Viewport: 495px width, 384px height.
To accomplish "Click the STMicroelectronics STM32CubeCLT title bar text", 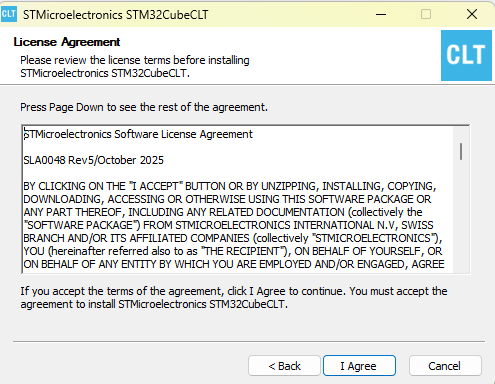I will pos(116,15).
